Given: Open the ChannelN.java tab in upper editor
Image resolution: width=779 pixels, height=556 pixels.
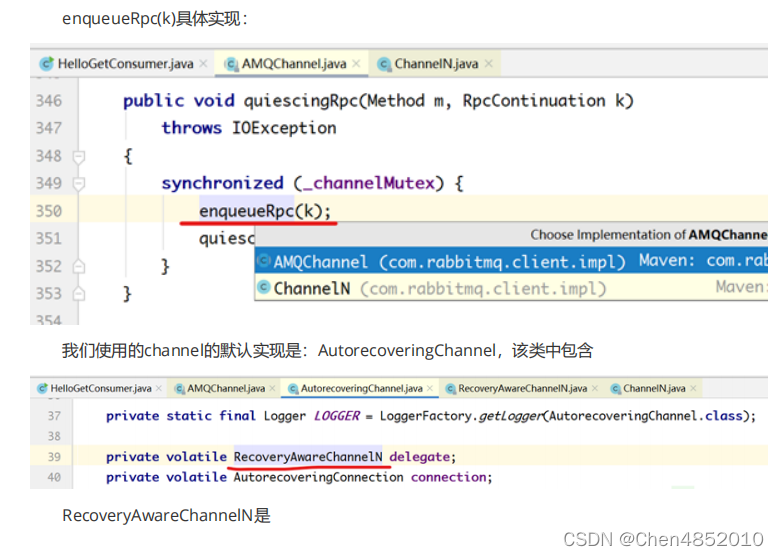Looking at the screenshot, I should click(436, 64).
